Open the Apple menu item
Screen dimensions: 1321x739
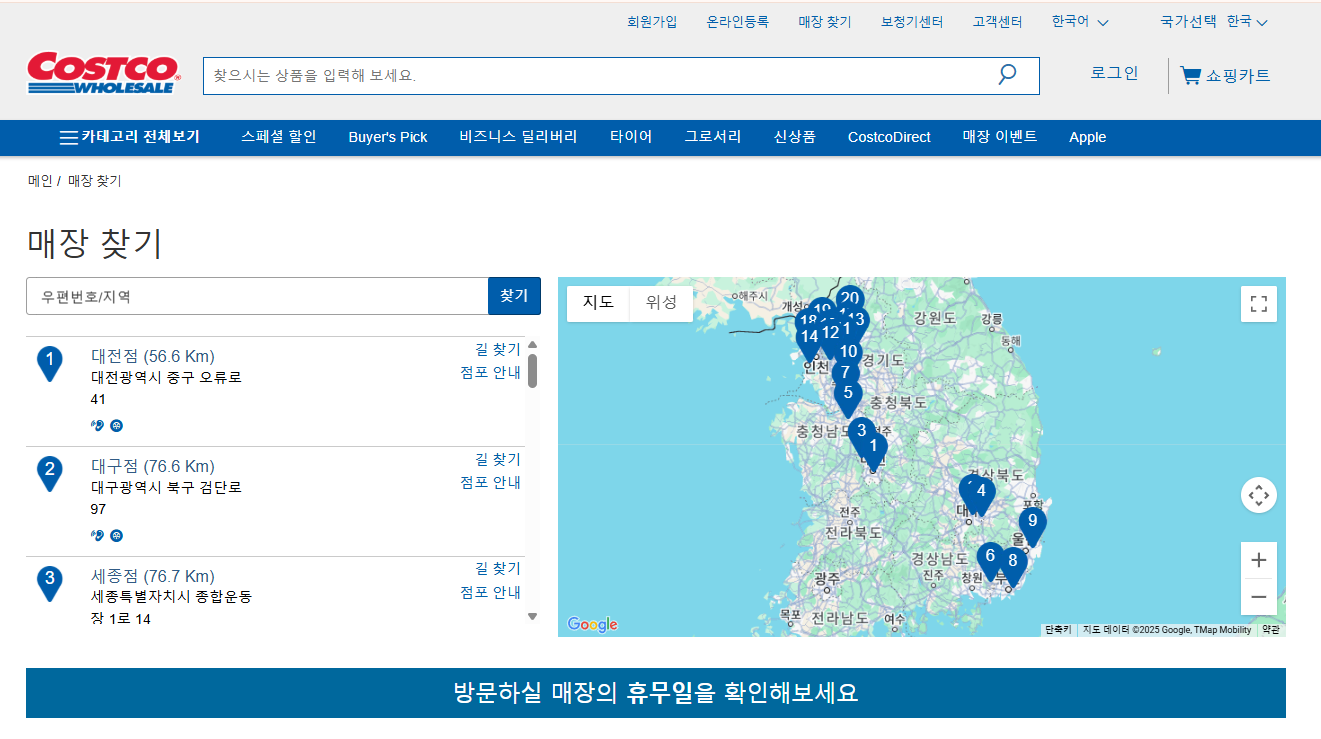1088,137
